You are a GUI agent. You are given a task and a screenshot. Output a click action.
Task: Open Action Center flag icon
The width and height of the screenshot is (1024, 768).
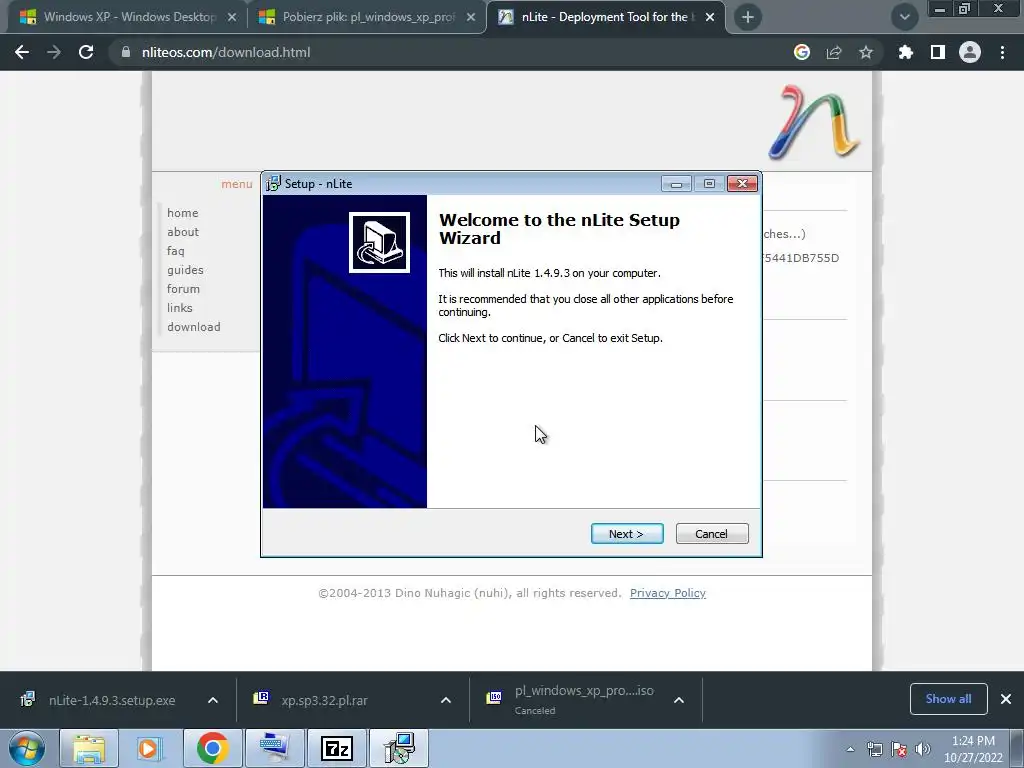point(899,749)
